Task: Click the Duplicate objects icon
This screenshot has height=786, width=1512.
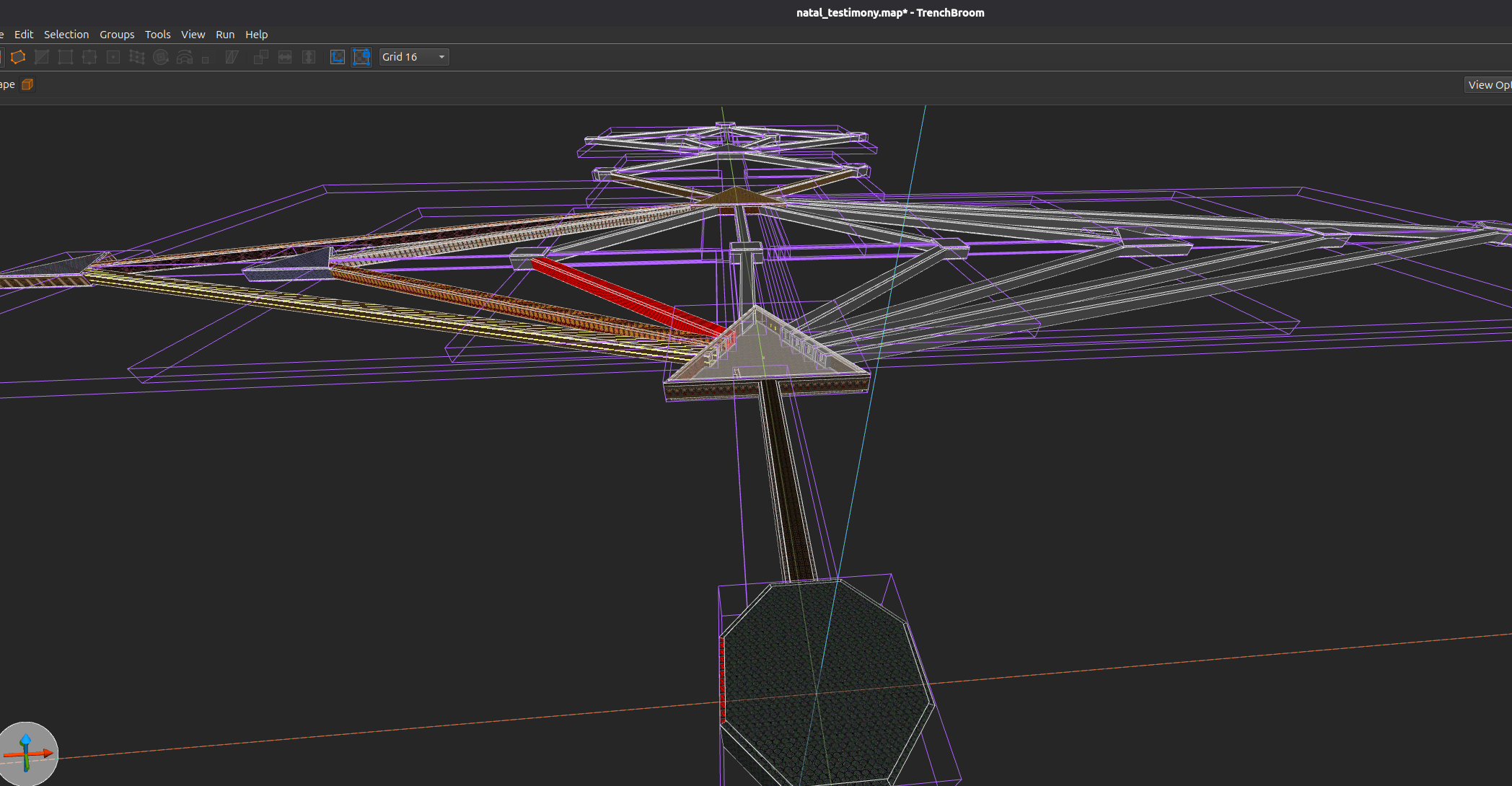Action: pyautogui.click(x=261, y=57)
